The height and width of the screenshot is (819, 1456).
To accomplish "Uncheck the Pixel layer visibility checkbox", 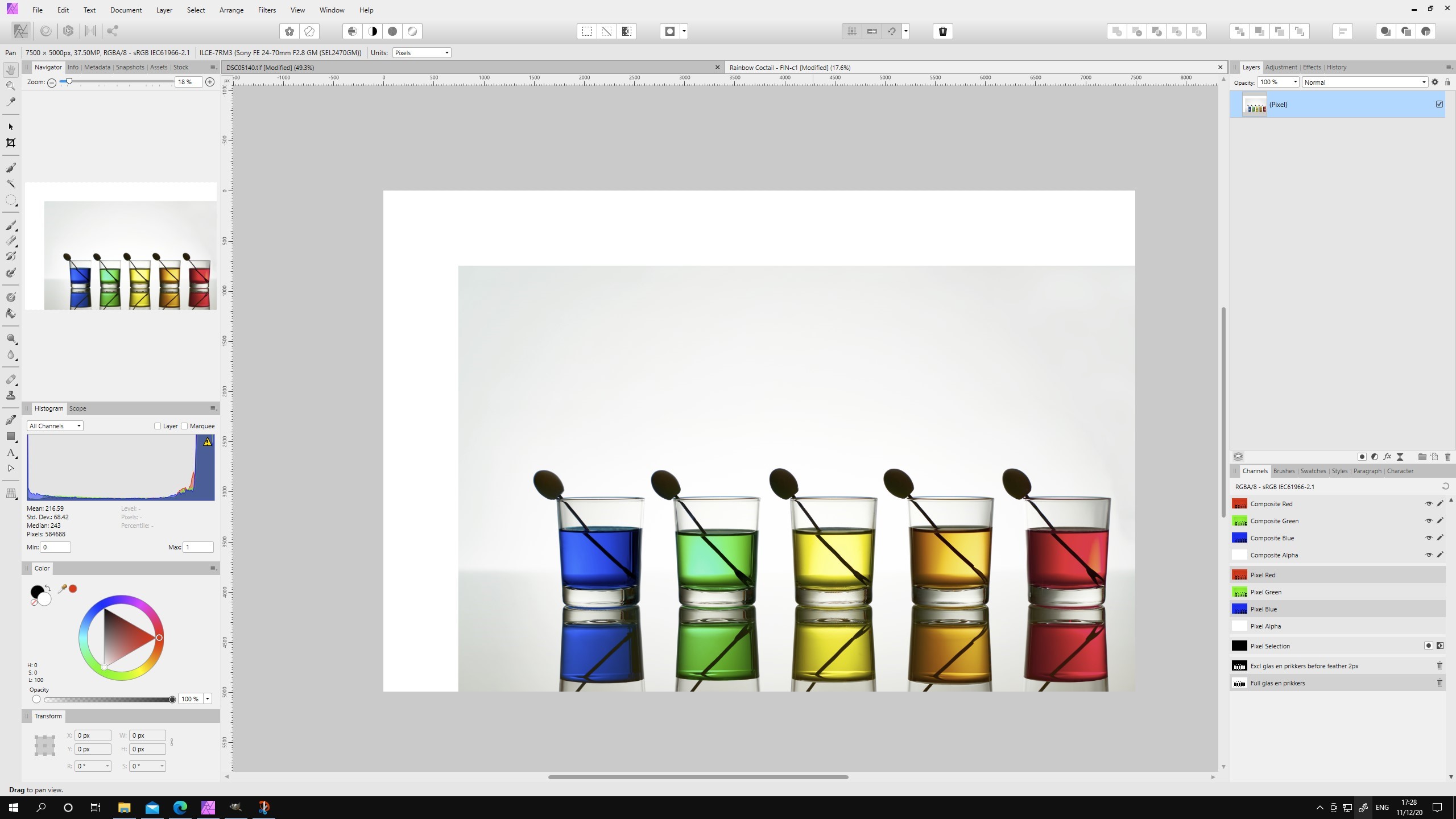I will pyautogui.click(x=1439, y=104).
